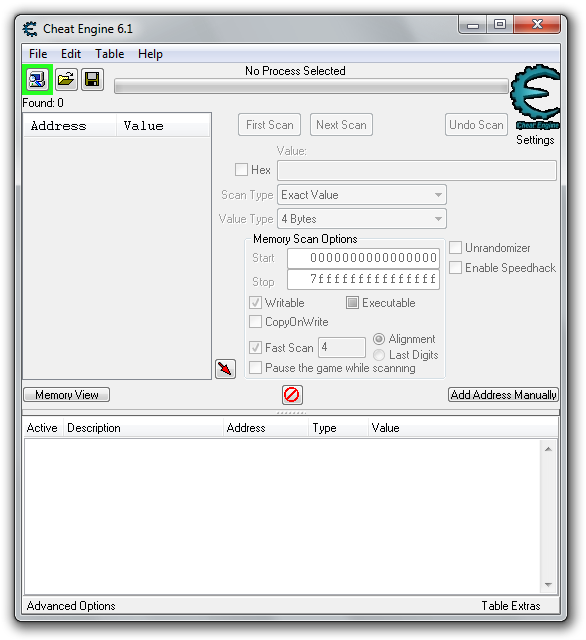Click the Type column header
Image resolution: width=586 pixels, height=640 pixels.
[338, 428]
